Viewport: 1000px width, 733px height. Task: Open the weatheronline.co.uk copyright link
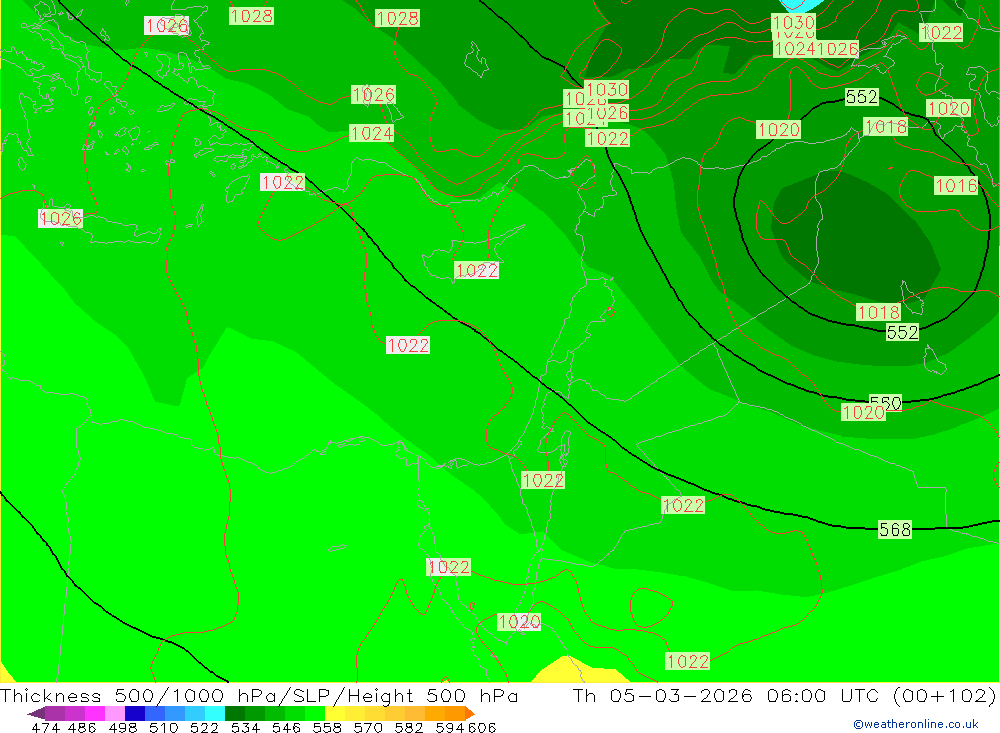click(916, 724)
